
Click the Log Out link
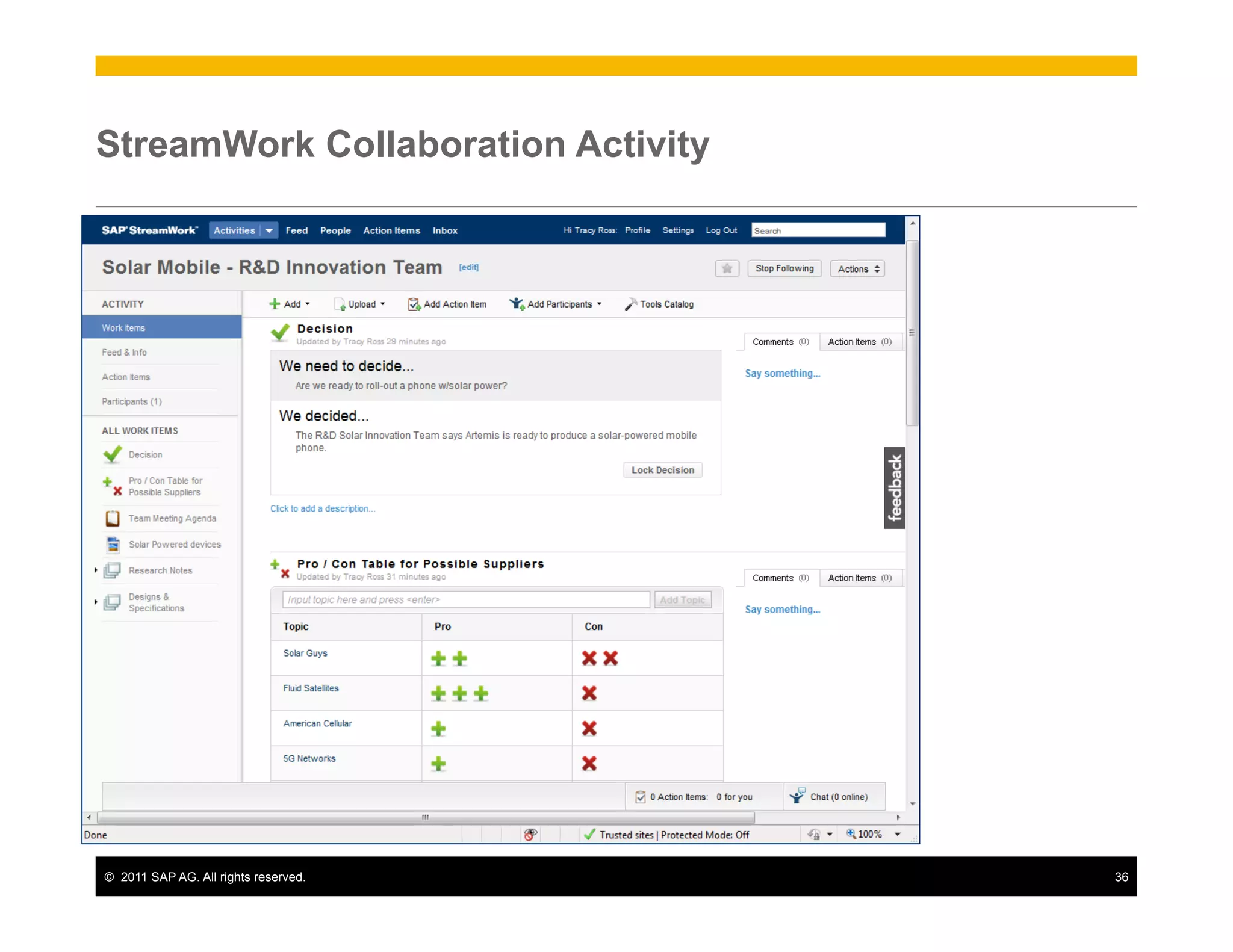[x=721, y=230]
